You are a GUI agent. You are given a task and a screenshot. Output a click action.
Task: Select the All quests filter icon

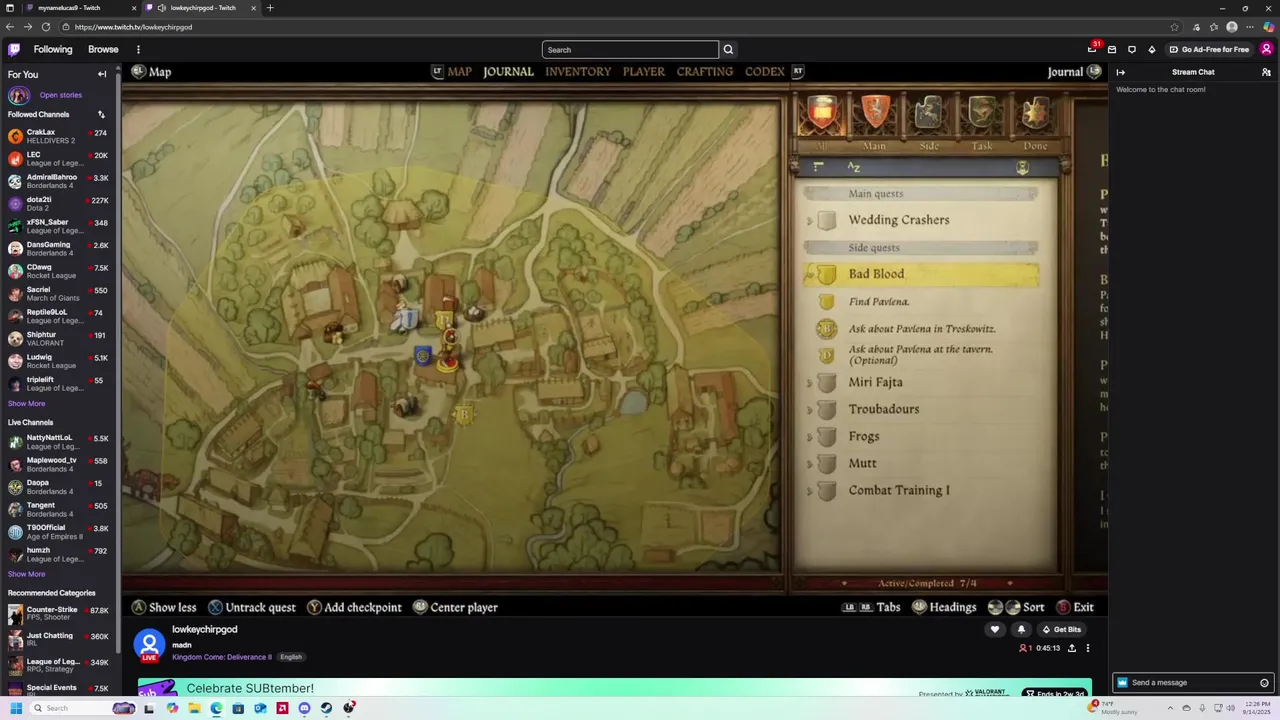[821, 114]
